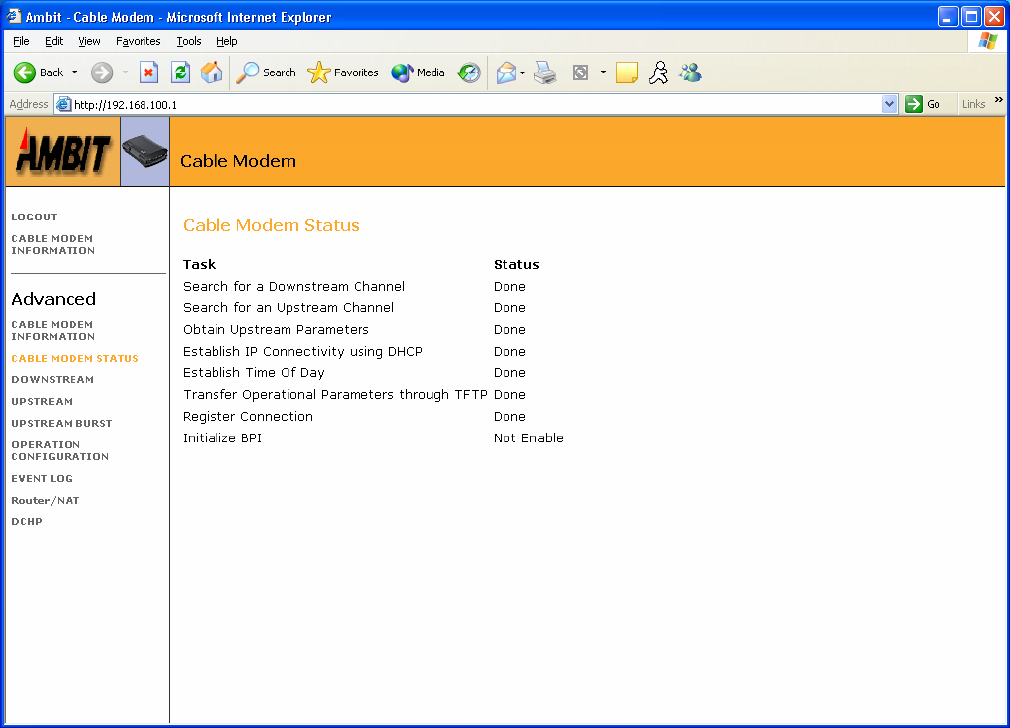This screenshot has width=1010, height=728.
Task: Open the Tools menu
Action: coord(189,41)
